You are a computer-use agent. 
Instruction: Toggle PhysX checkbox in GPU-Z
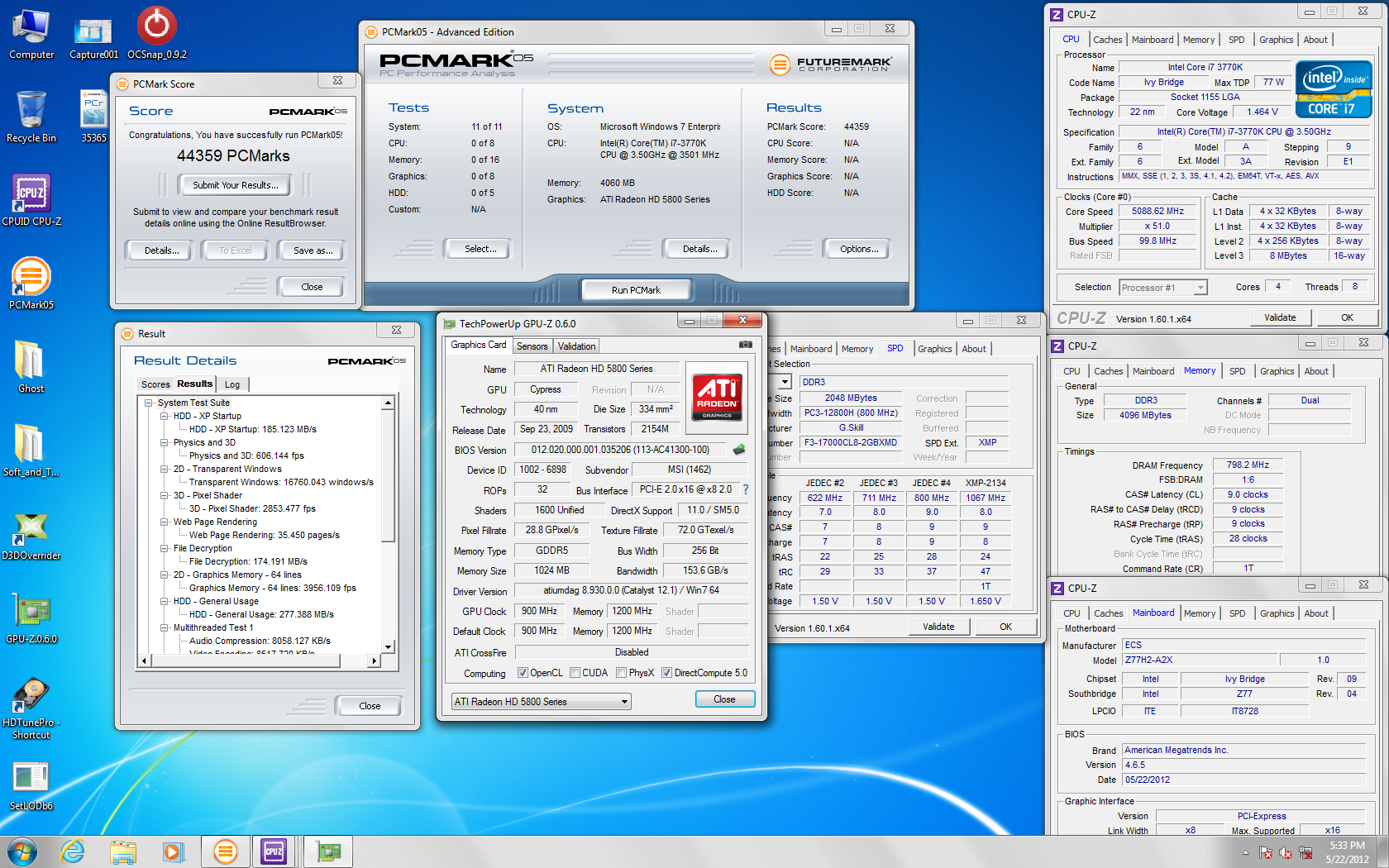(x=621, y=673)
